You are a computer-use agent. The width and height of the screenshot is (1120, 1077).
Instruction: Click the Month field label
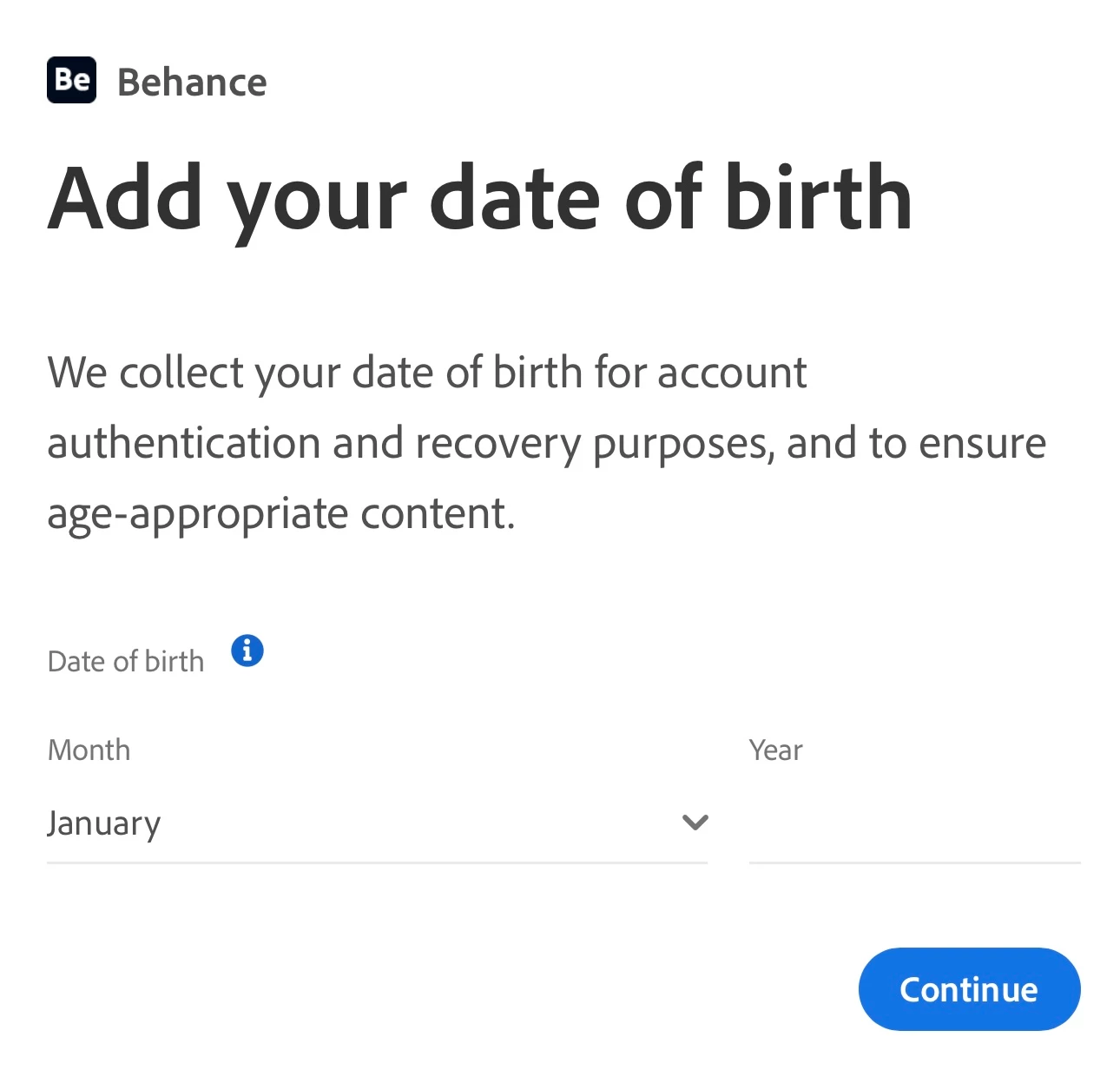point(89,750)
